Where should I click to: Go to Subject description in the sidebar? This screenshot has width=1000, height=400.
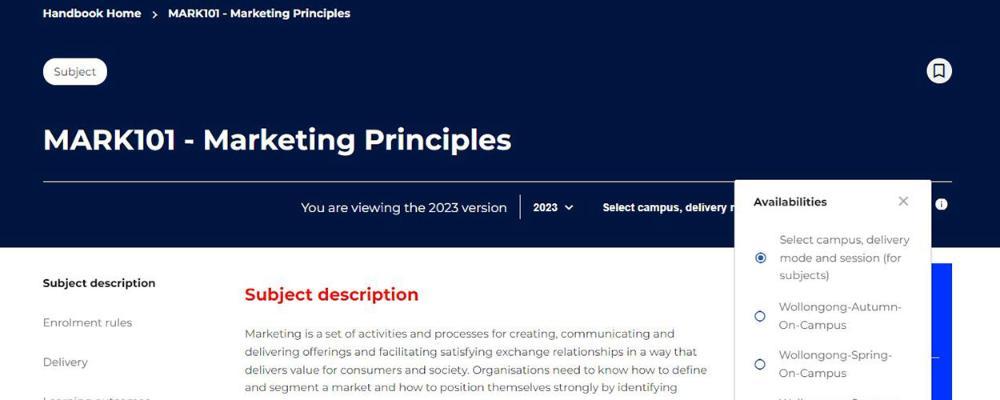click(99, 283)
